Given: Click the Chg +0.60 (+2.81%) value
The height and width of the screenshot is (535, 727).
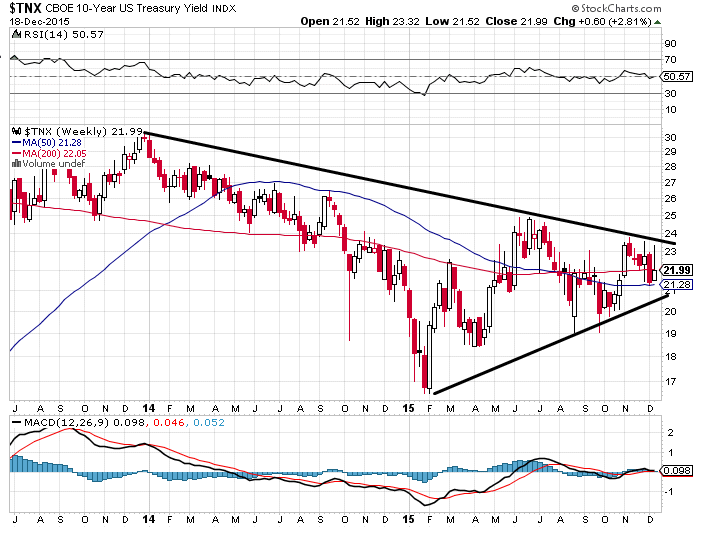Looking at the screenshot, I should 602,21.
